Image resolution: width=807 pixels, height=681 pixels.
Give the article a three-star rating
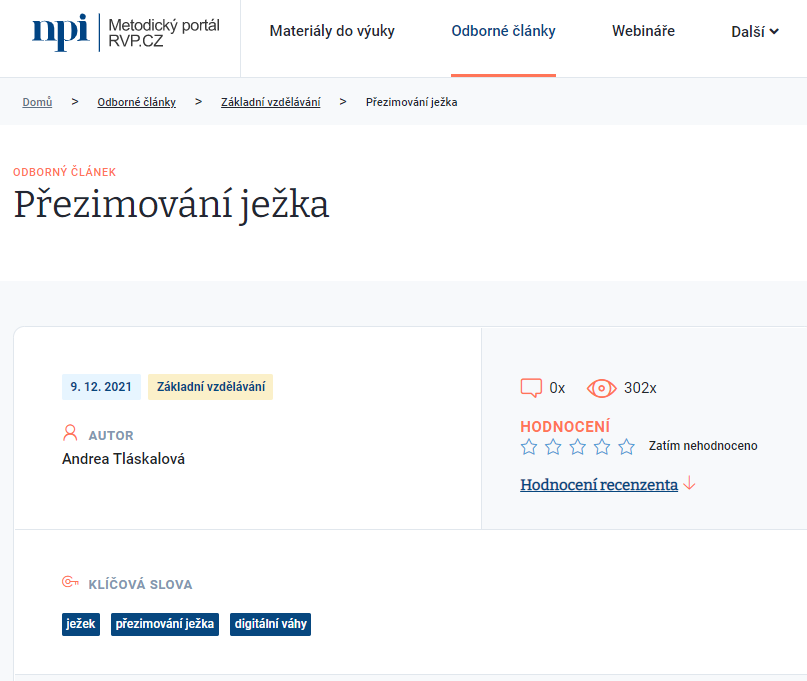click(578, 447)
